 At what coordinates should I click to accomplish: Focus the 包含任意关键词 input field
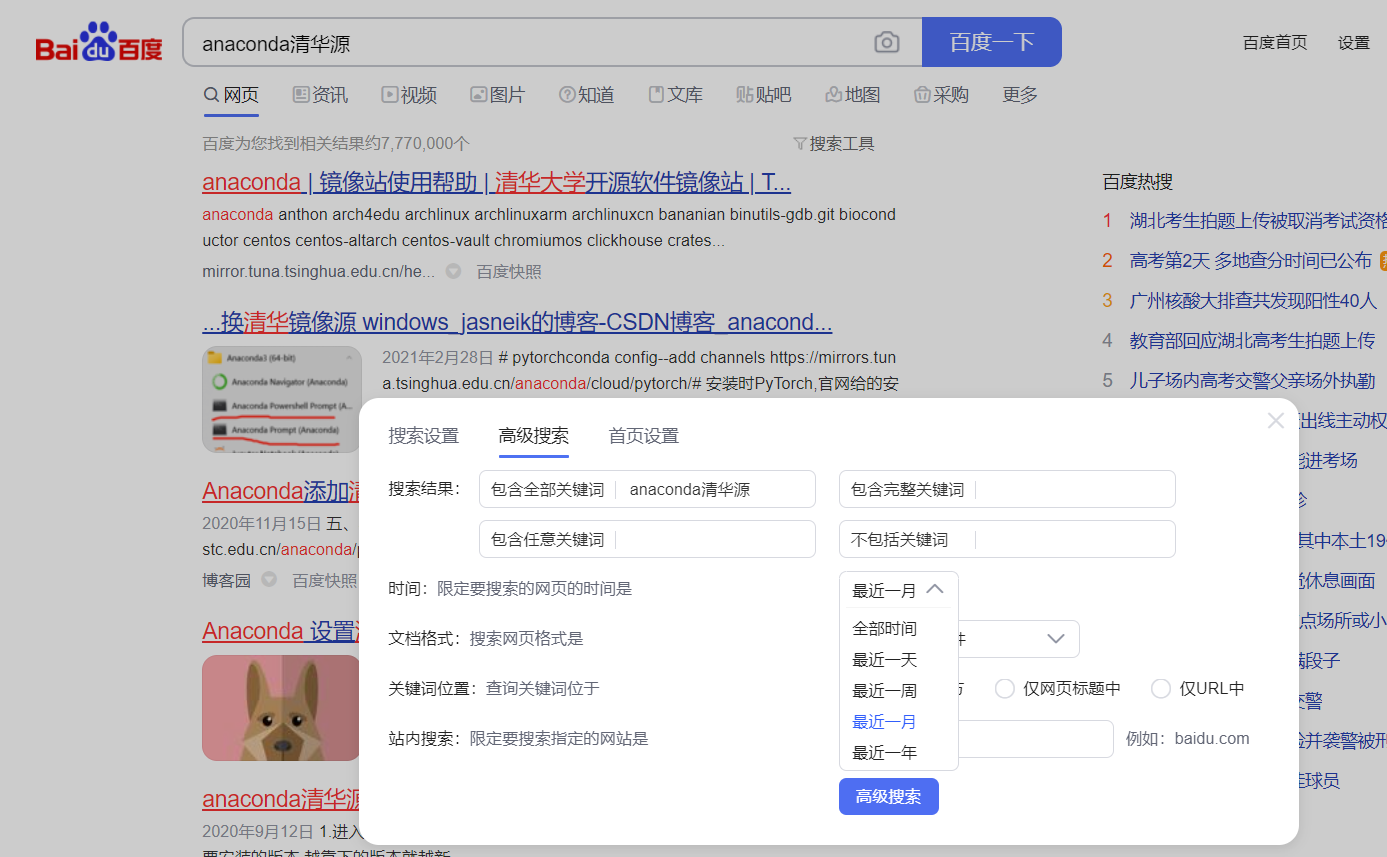(648, 539)
